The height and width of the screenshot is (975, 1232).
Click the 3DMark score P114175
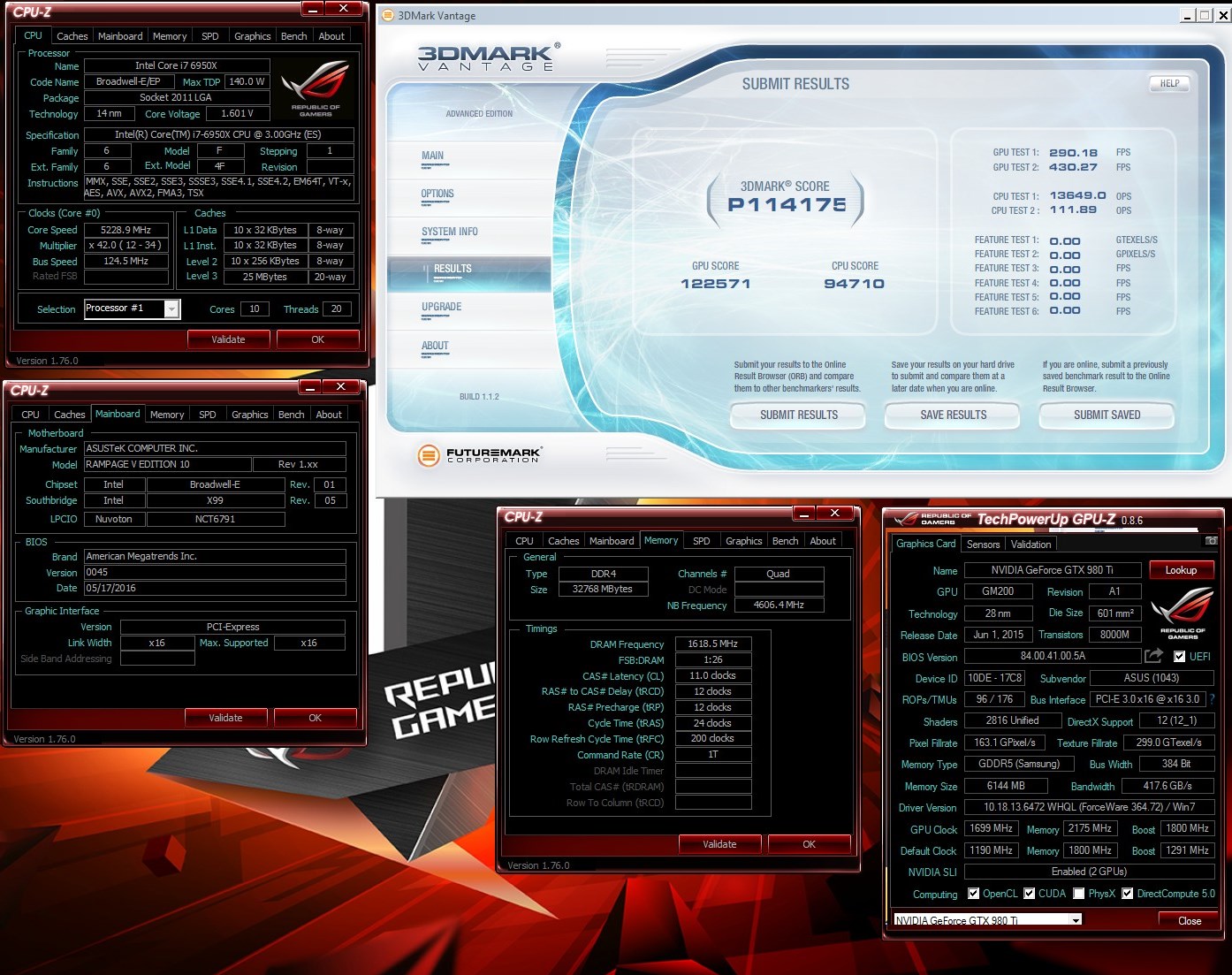787,204
